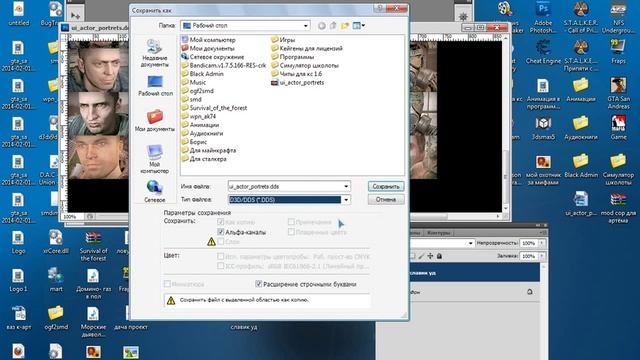This screenshot has width=640, height=360.
Task: Select the Читы для кс 1.6 folder
Action: click(296, 74)
